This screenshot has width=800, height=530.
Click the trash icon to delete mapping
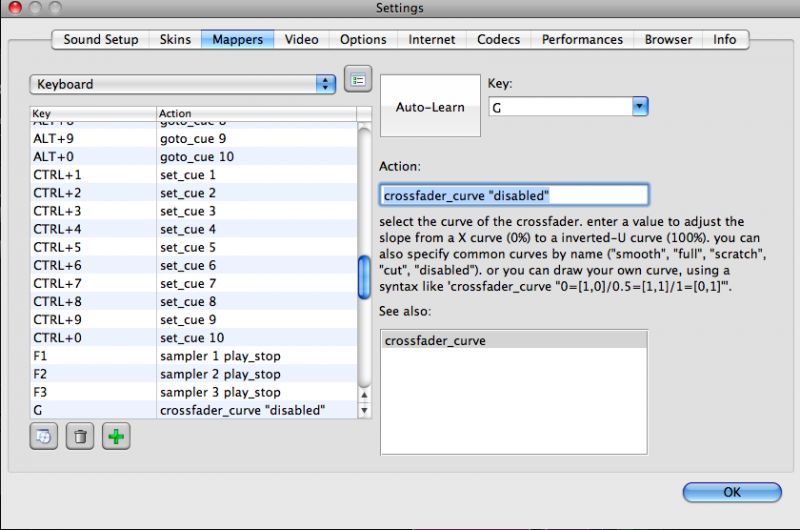[81, 437]
